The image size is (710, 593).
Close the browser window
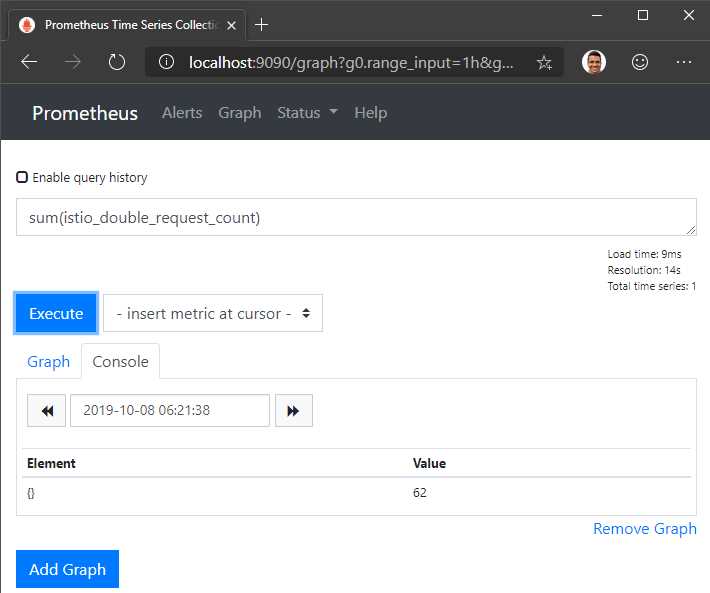click(x=689, y=15)
